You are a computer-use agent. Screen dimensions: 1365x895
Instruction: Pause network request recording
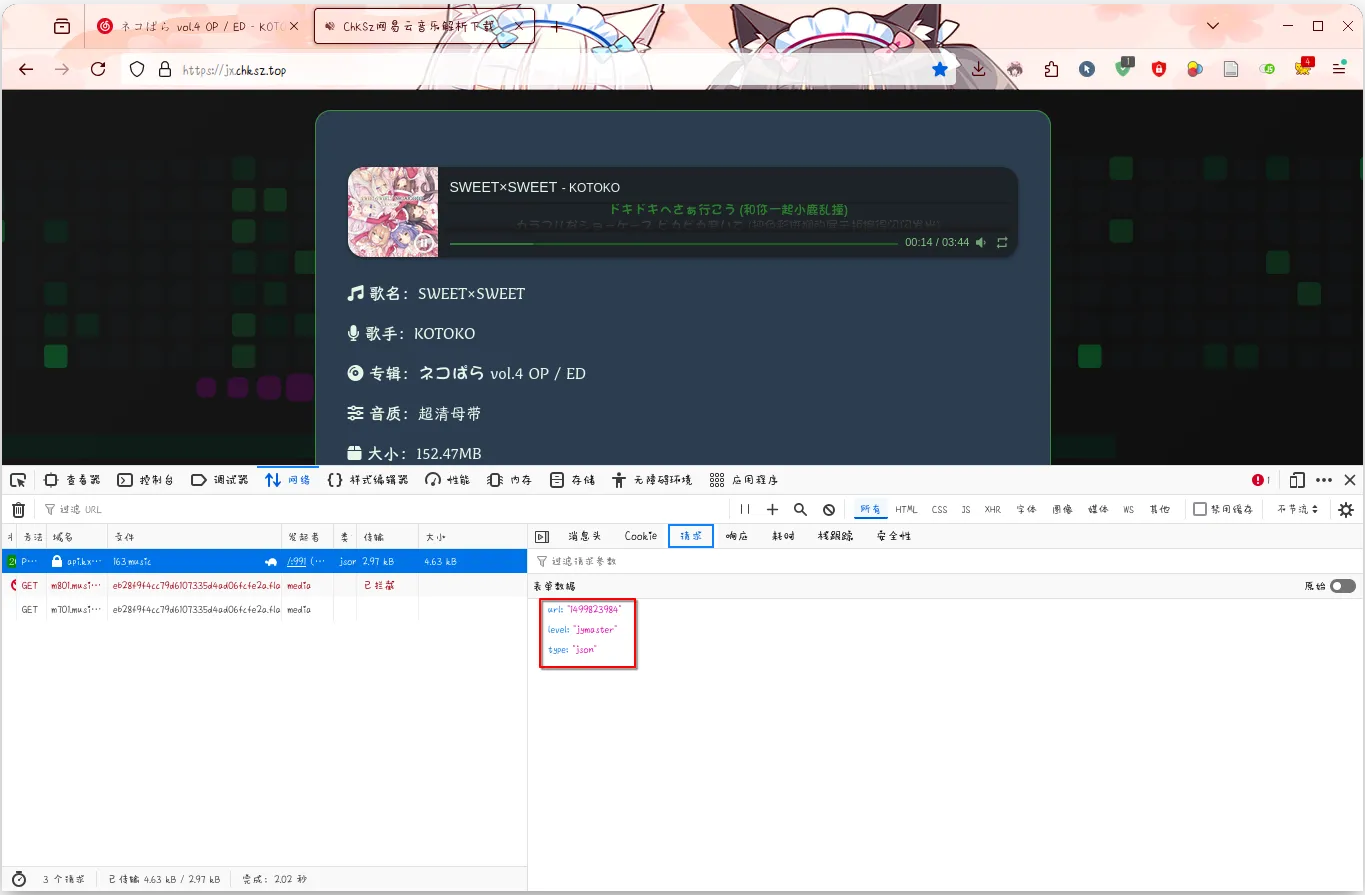coord(744,509)
